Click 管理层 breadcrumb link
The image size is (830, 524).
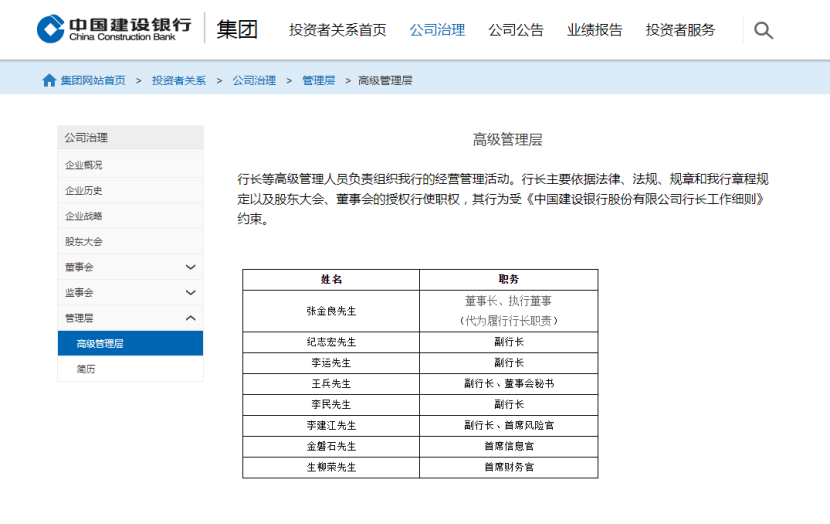[x=318, y=80]
